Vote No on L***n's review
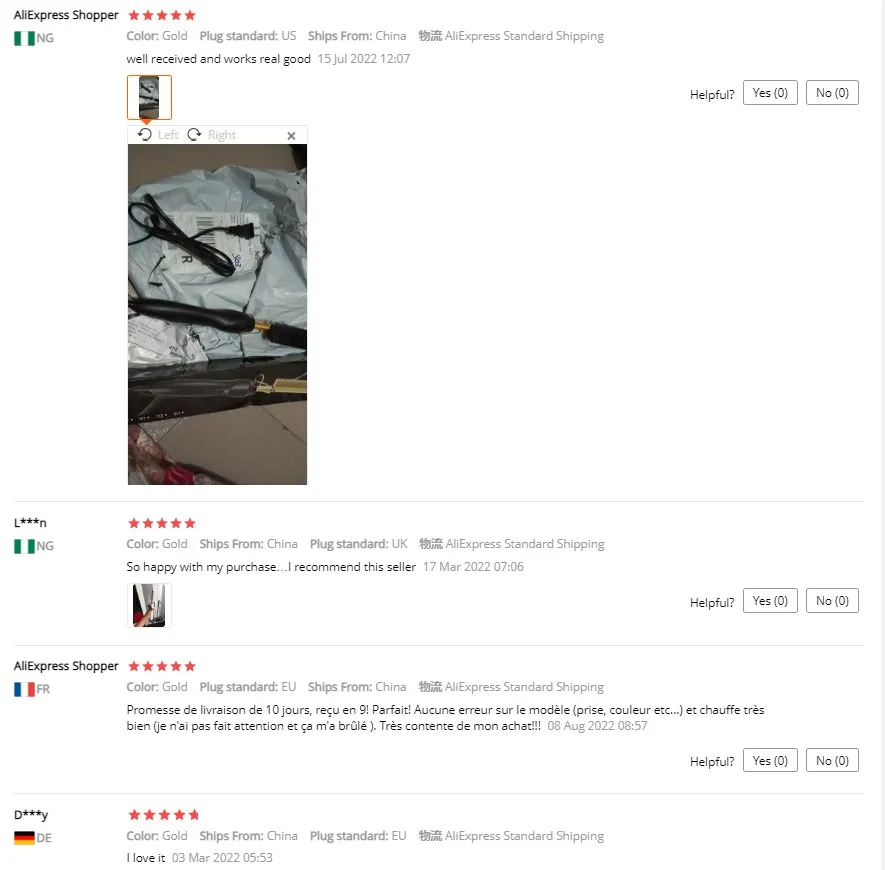 pyautogui.click(x=832, y=601)
